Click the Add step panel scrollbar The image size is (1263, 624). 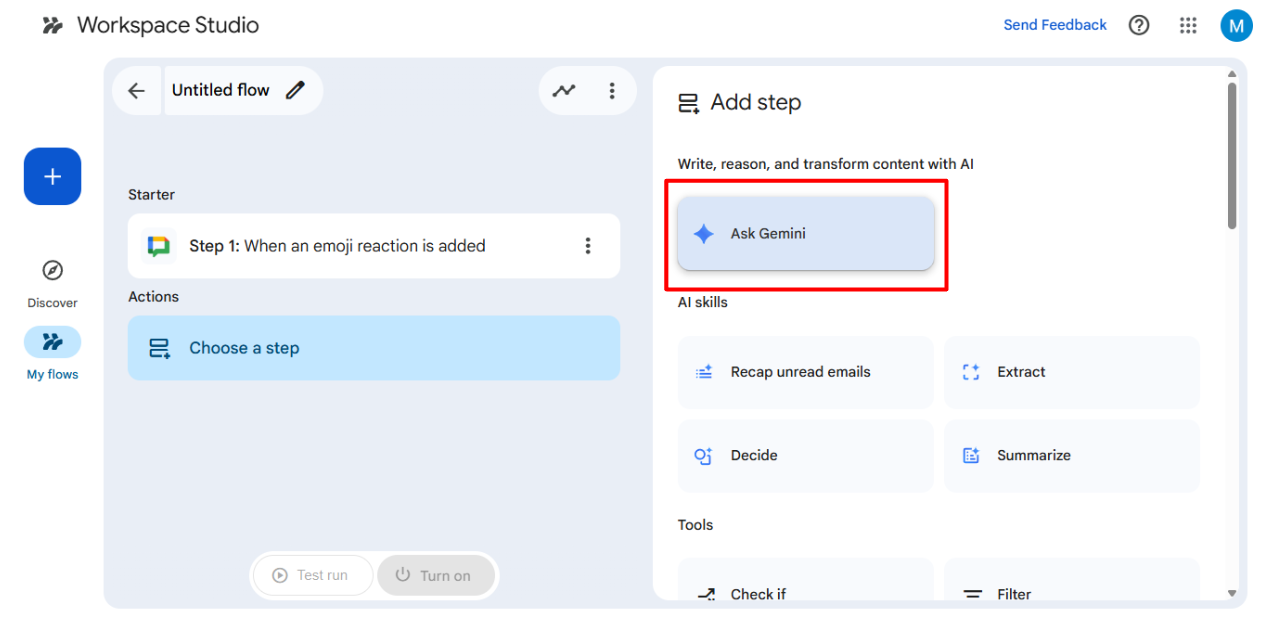point(1232,155)
